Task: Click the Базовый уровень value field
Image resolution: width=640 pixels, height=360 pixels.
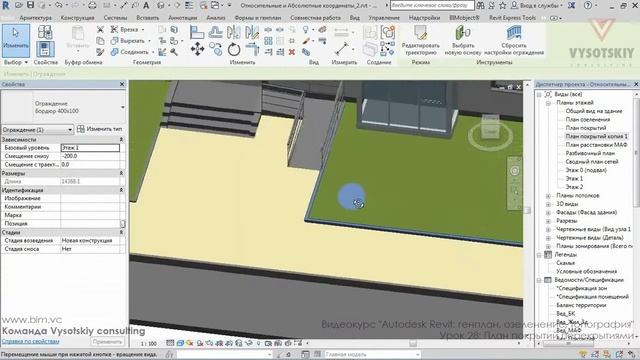Action: click(90, 148)
